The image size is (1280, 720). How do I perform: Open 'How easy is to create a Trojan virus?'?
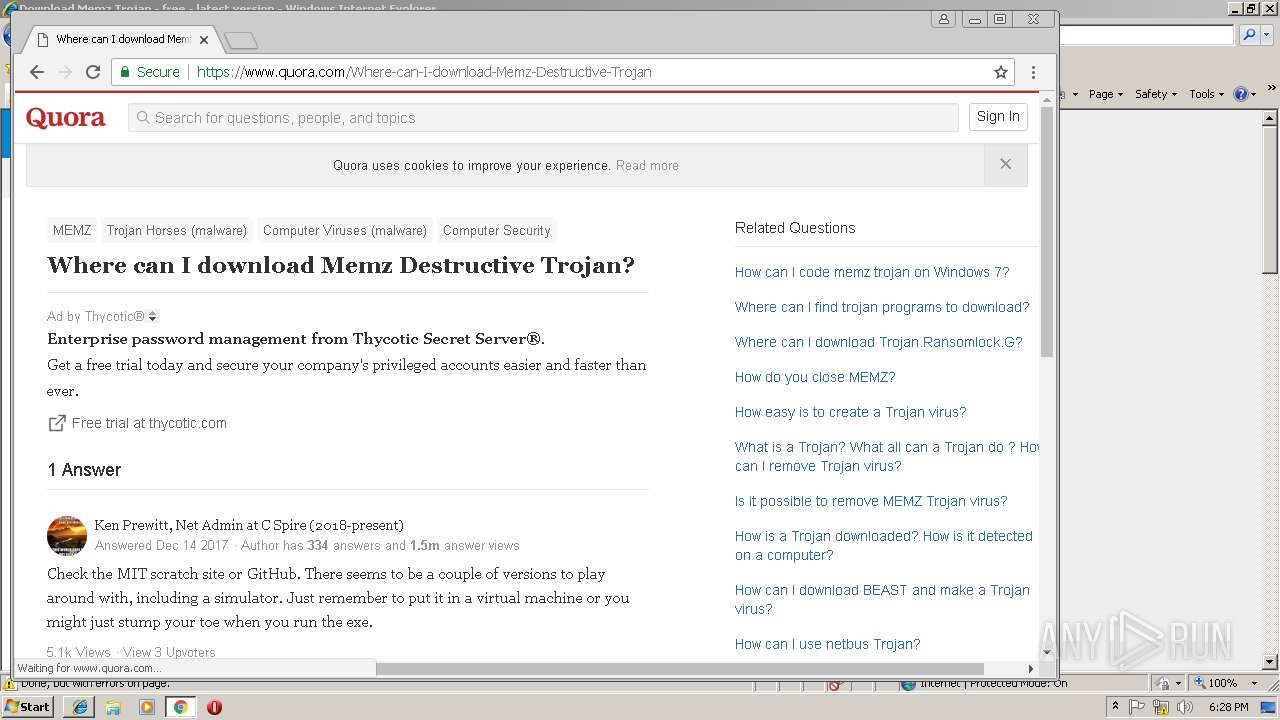pyautogui.click(x=851, y=412)
